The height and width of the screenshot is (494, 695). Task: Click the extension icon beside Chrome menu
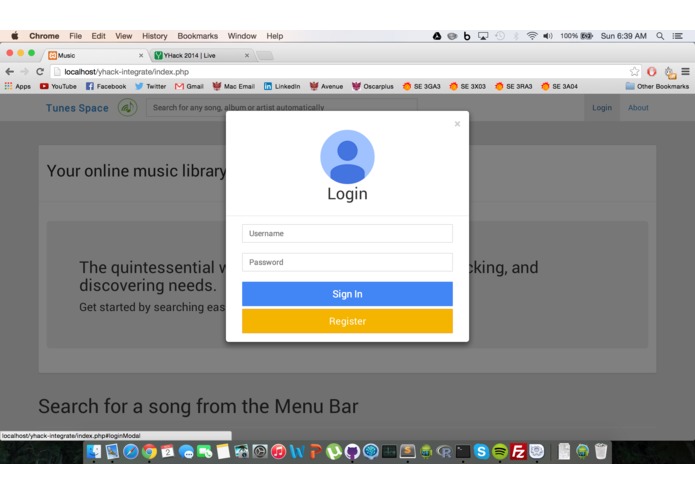[x=670, y=72]
